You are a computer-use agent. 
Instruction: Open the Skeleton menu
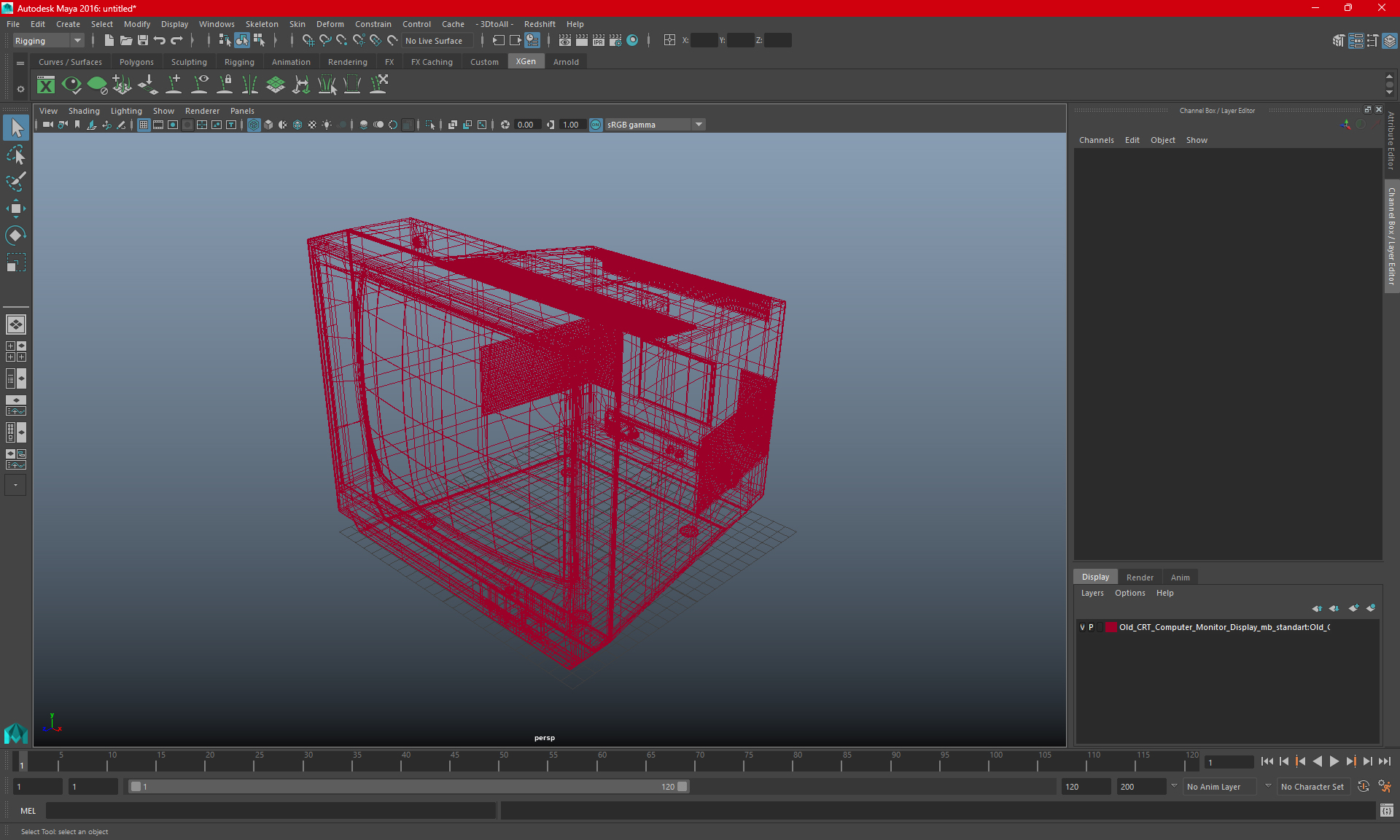[x=262, y=24]
